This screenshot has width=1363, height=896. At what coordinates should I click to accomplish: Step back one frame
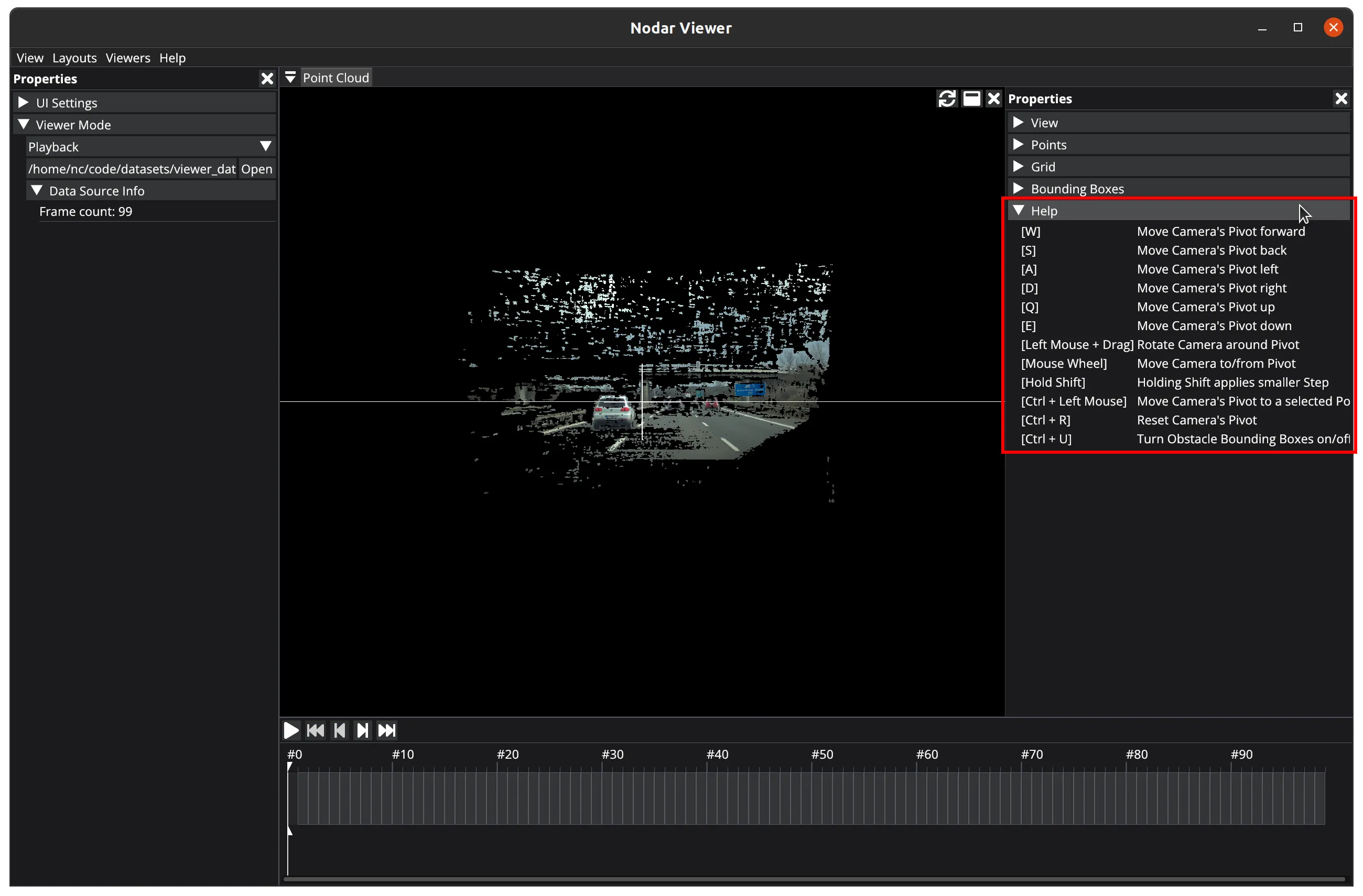(x=339, y=730)
